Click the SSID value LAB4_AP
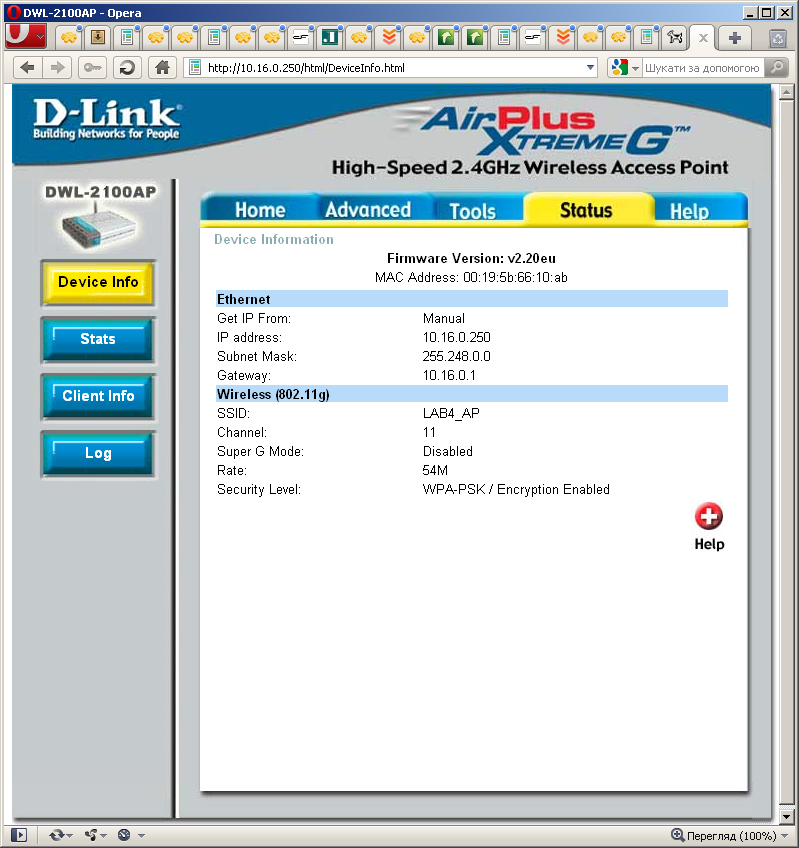Screen dimensions: 799x848 [x=451, y=413]
